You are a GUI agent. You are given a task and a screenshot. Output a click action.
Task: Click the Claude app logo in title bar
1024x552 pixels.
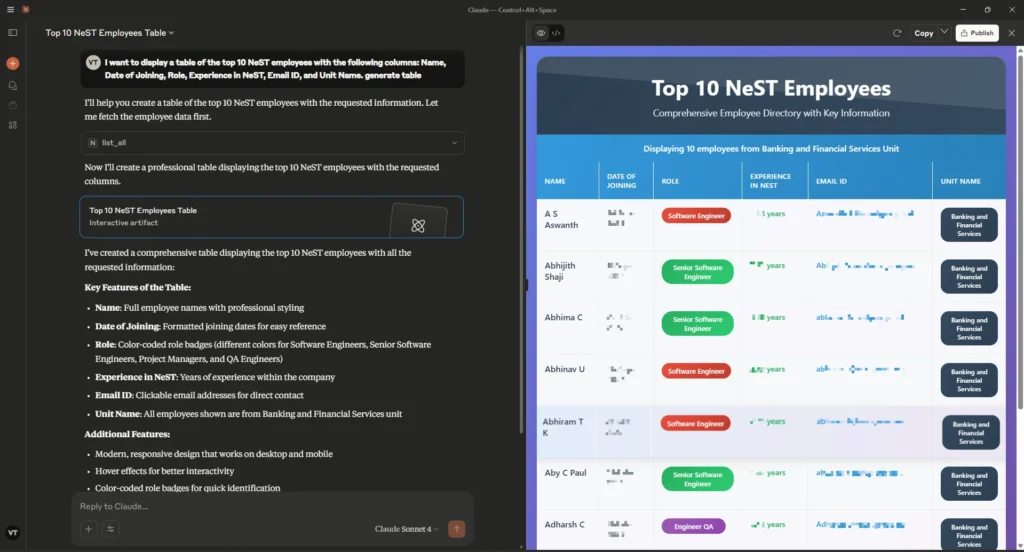[x=25, y=9]
